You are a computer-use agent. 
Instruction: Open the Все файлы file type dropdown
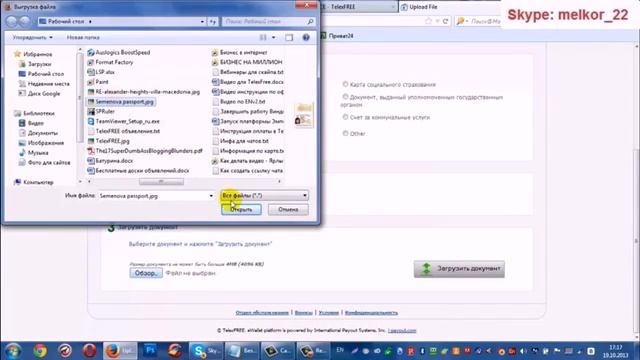click(x=264, y=196)
